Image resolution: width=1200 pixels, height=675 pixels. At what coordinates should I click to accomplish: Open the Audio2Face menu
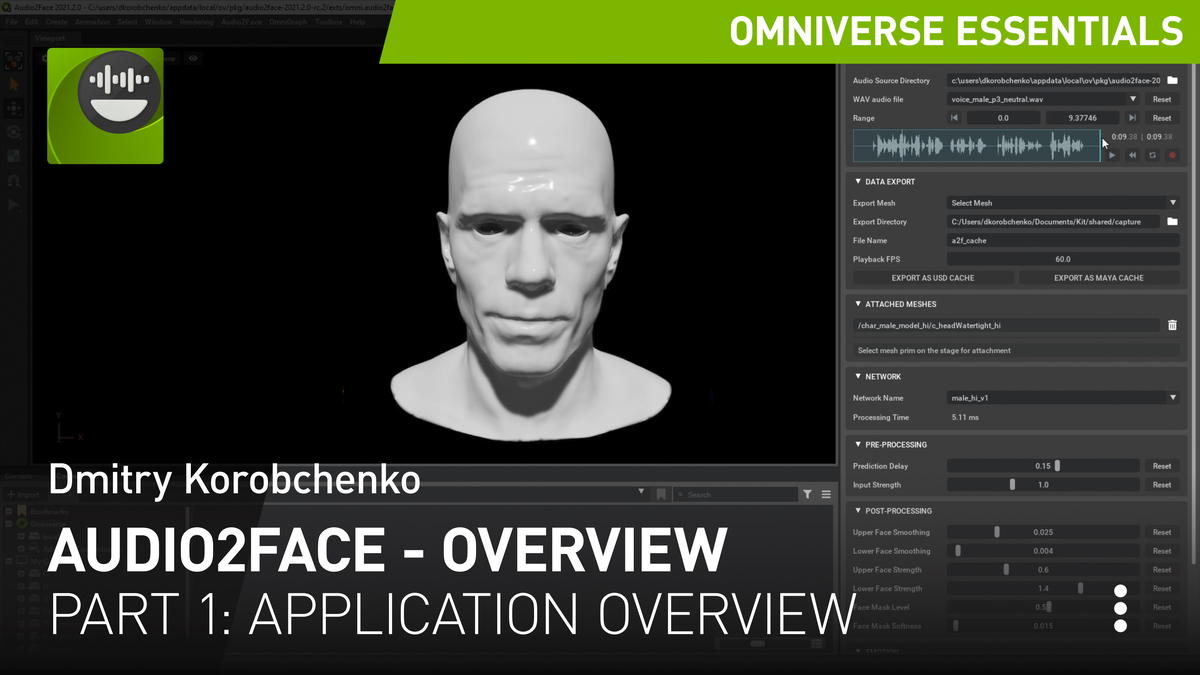(241, 22)
